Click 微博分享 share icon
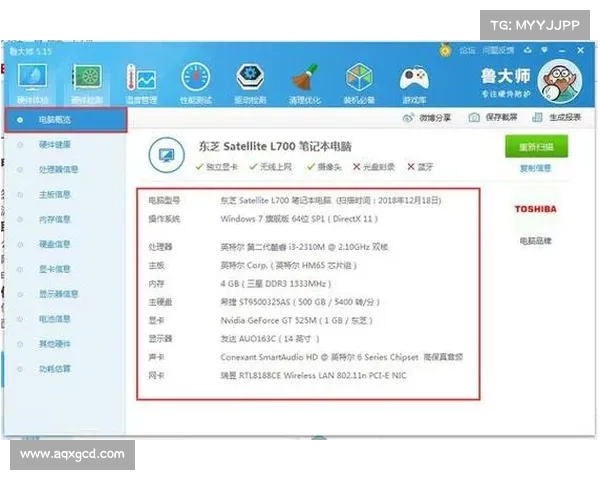Screen dimensions: 600x480 coord(427,118)
